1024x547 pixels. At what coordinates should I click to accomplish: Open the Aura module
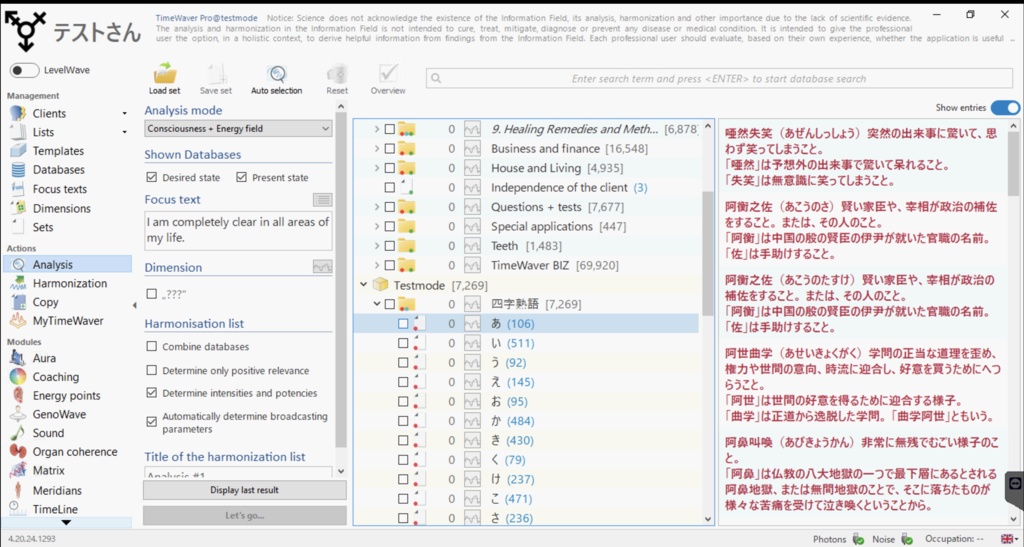[x=44, y=358]
